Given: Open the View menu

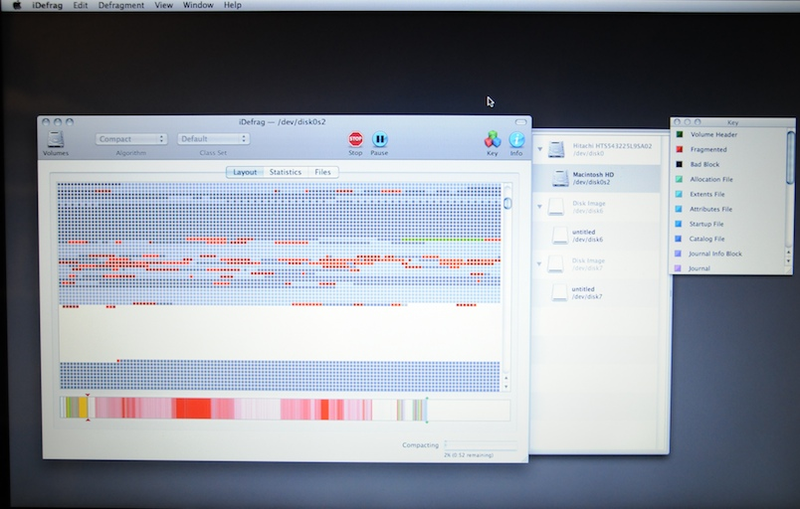Looking at the screenshot, I should coord(163,5).
